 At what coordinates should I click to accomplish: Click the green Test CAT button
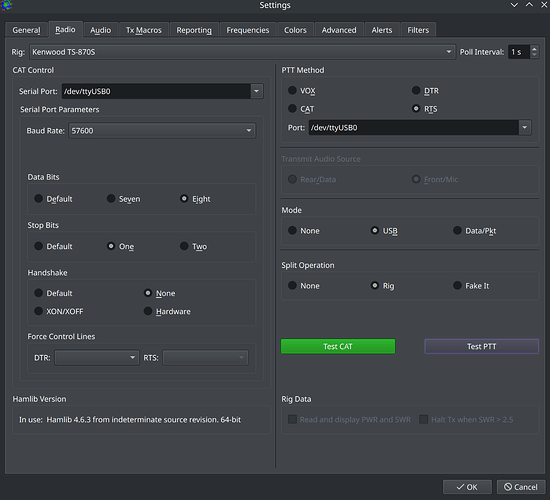338,346
